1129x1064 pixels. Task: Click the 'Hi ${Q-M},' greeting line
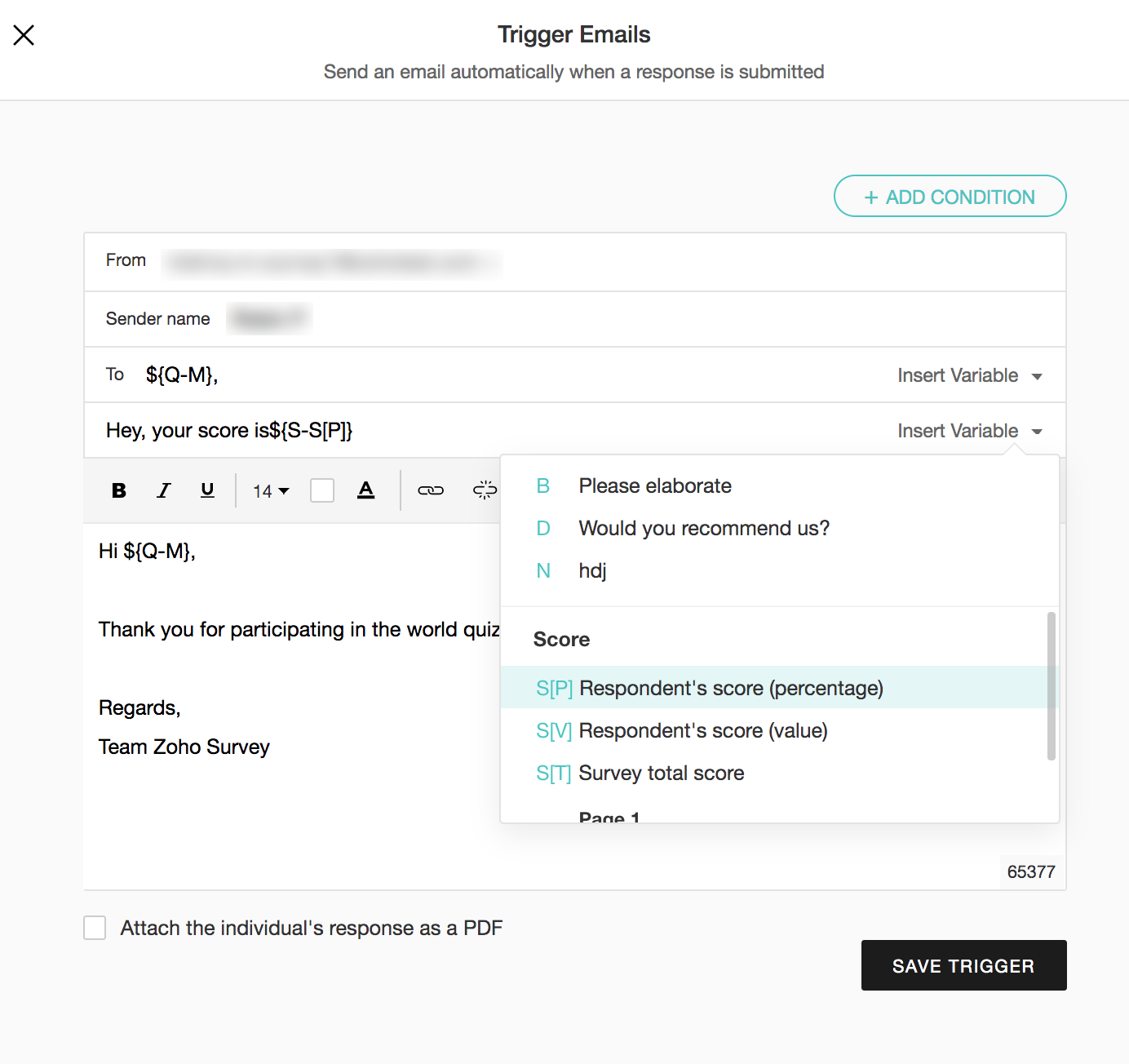click(x=147, y=551)
